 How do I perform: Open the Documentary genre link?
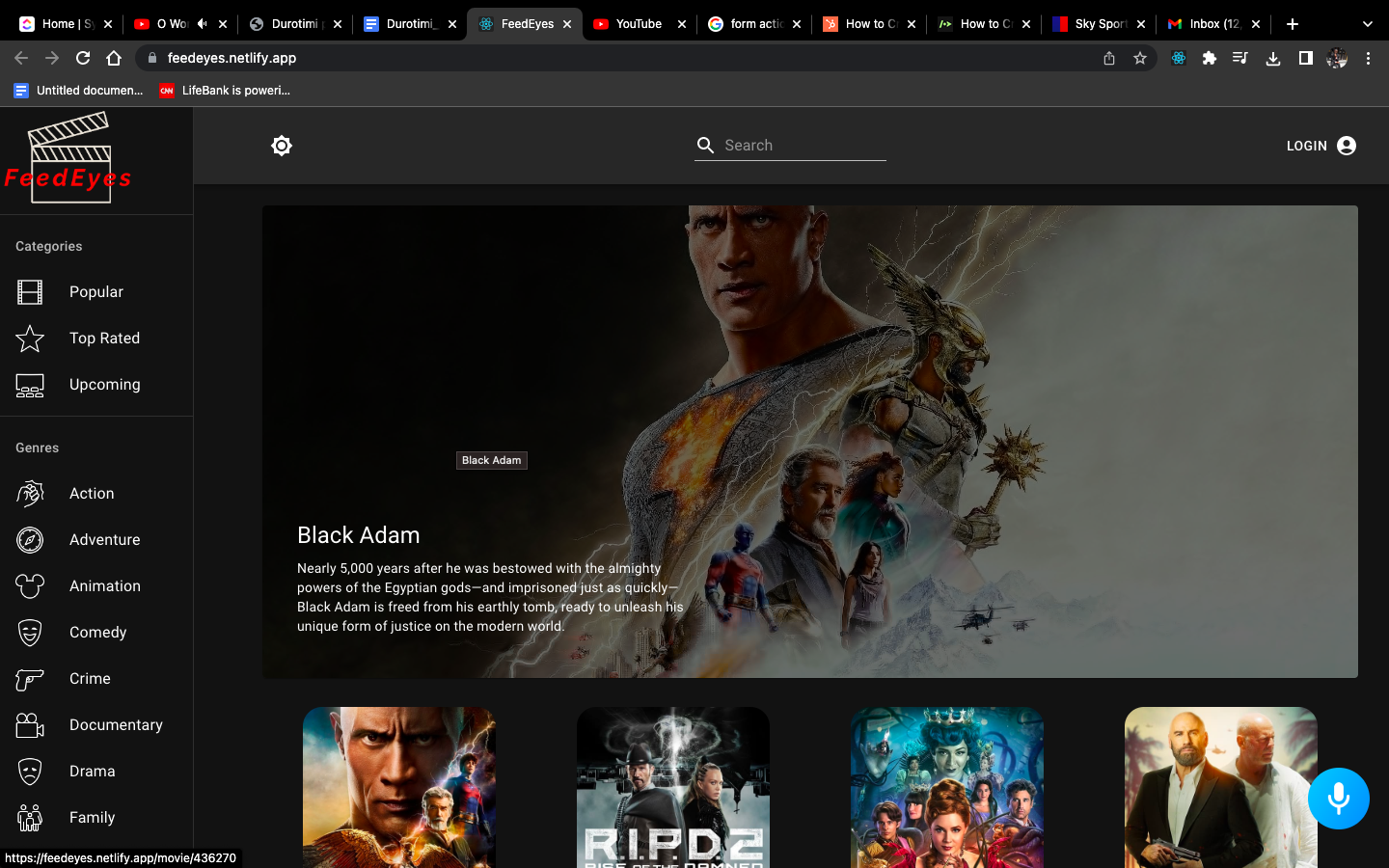pyautogui.click(x=96, y=725)
